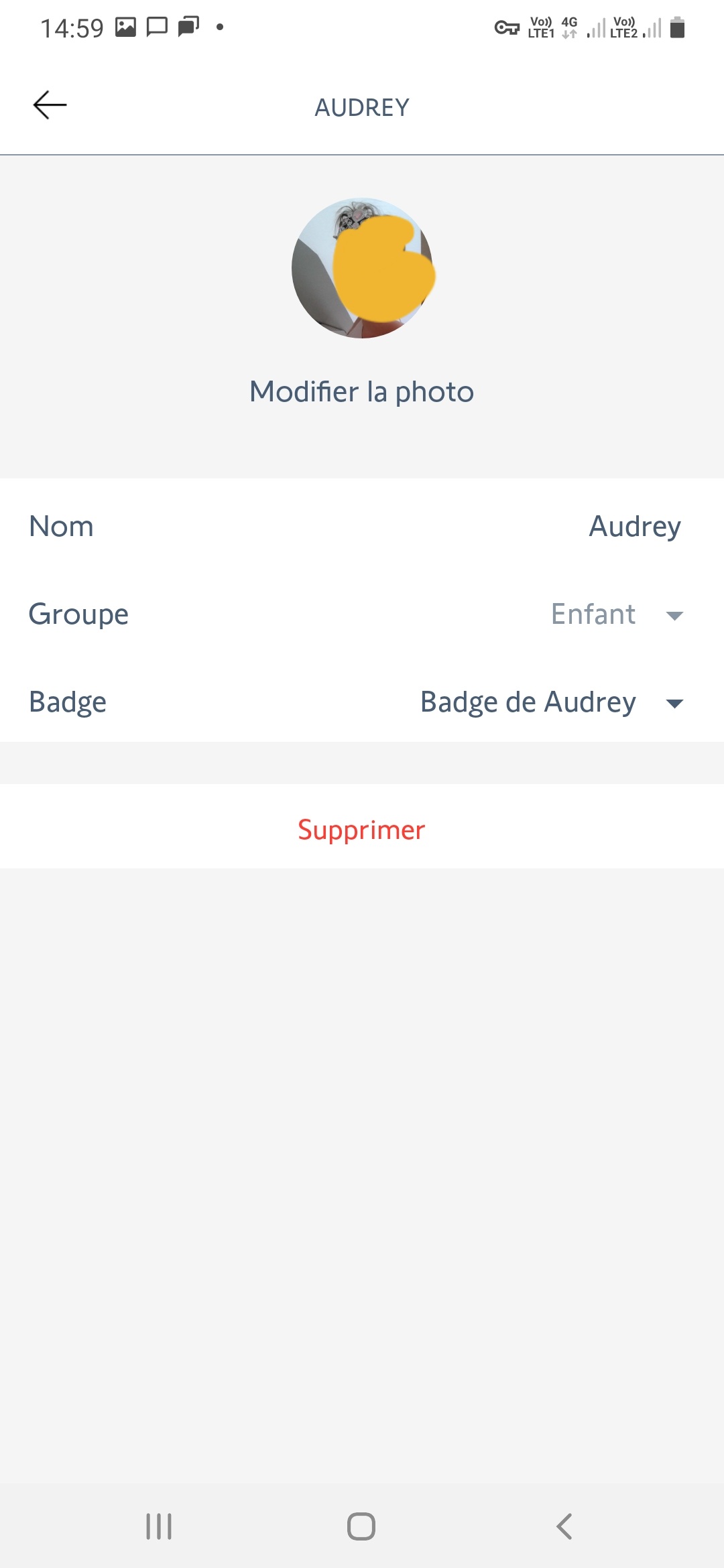Viewport: 724px width, 1568px height.
Task: Expand the Badge dropdown arrow
Action: point(674,703)
